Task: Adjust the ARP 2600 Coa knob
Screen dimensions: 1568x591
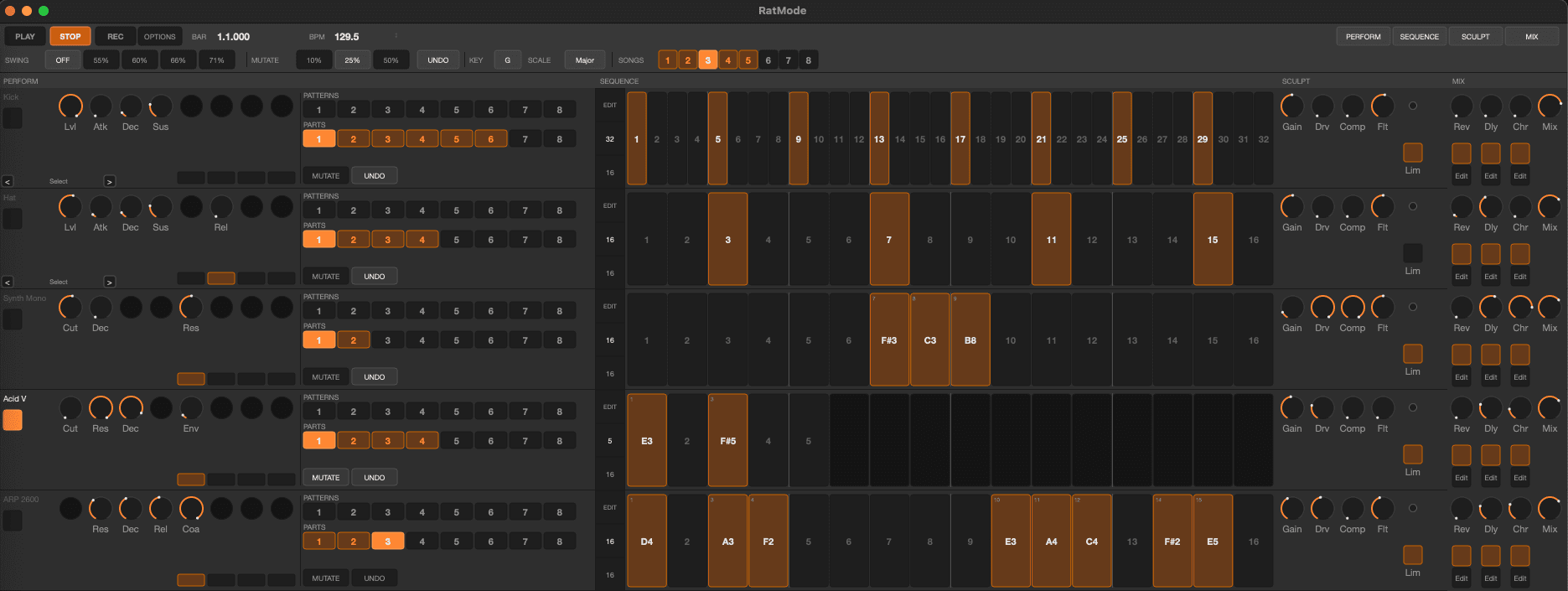Action: click(191, 509)
